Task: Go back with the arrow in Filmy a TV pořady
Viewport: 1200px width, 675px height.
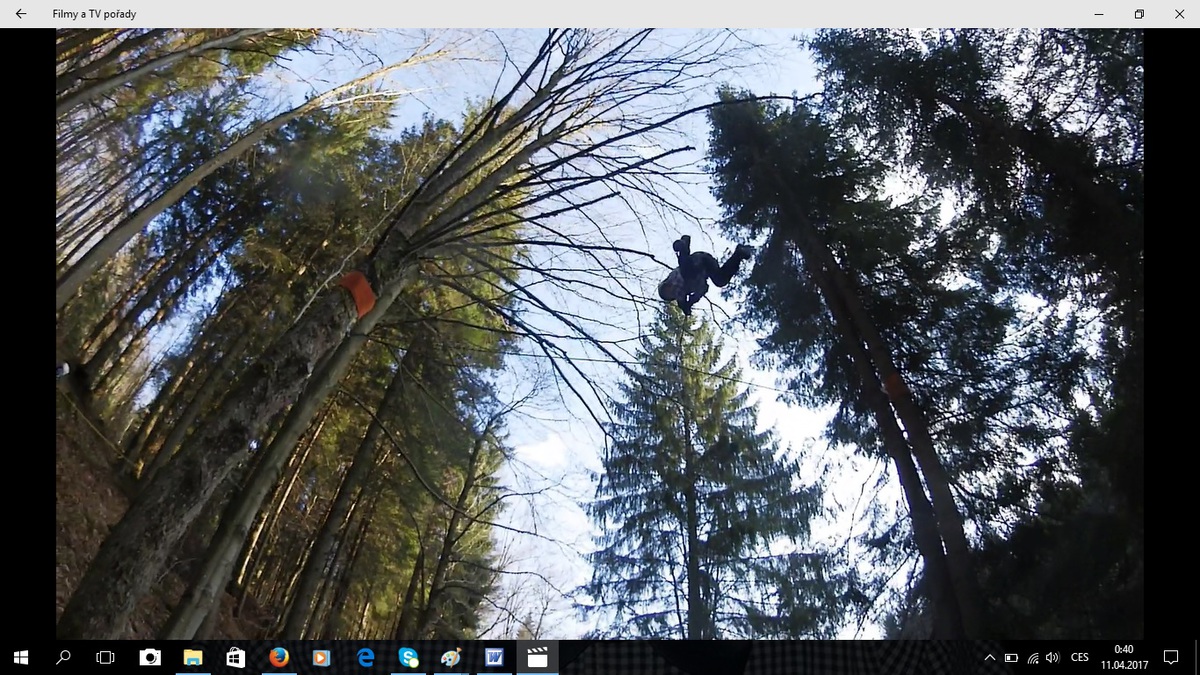Action: click(20, 14)
